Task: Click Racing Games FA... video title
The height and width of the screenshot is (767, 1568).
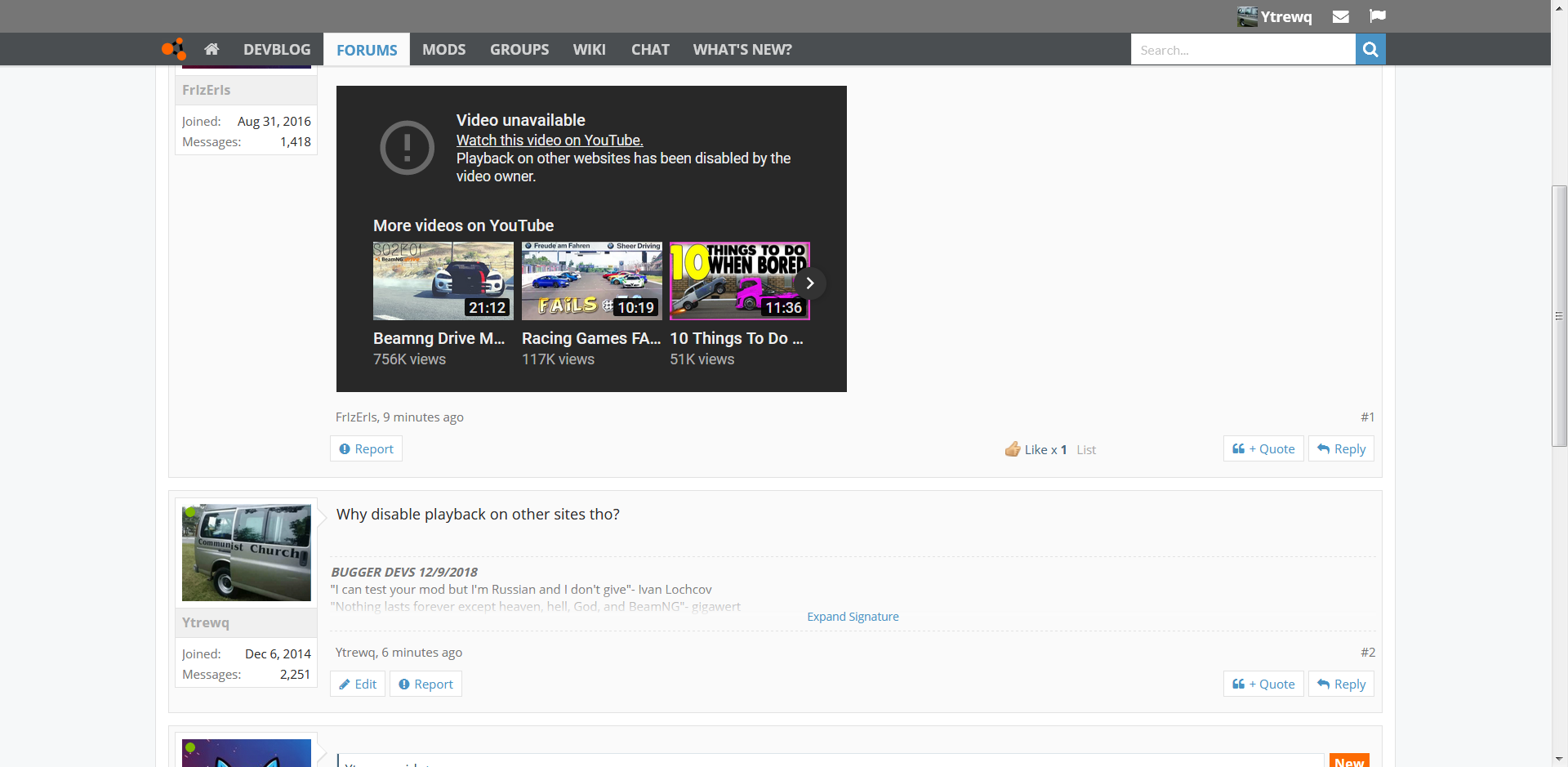Action: click(591, 338)
